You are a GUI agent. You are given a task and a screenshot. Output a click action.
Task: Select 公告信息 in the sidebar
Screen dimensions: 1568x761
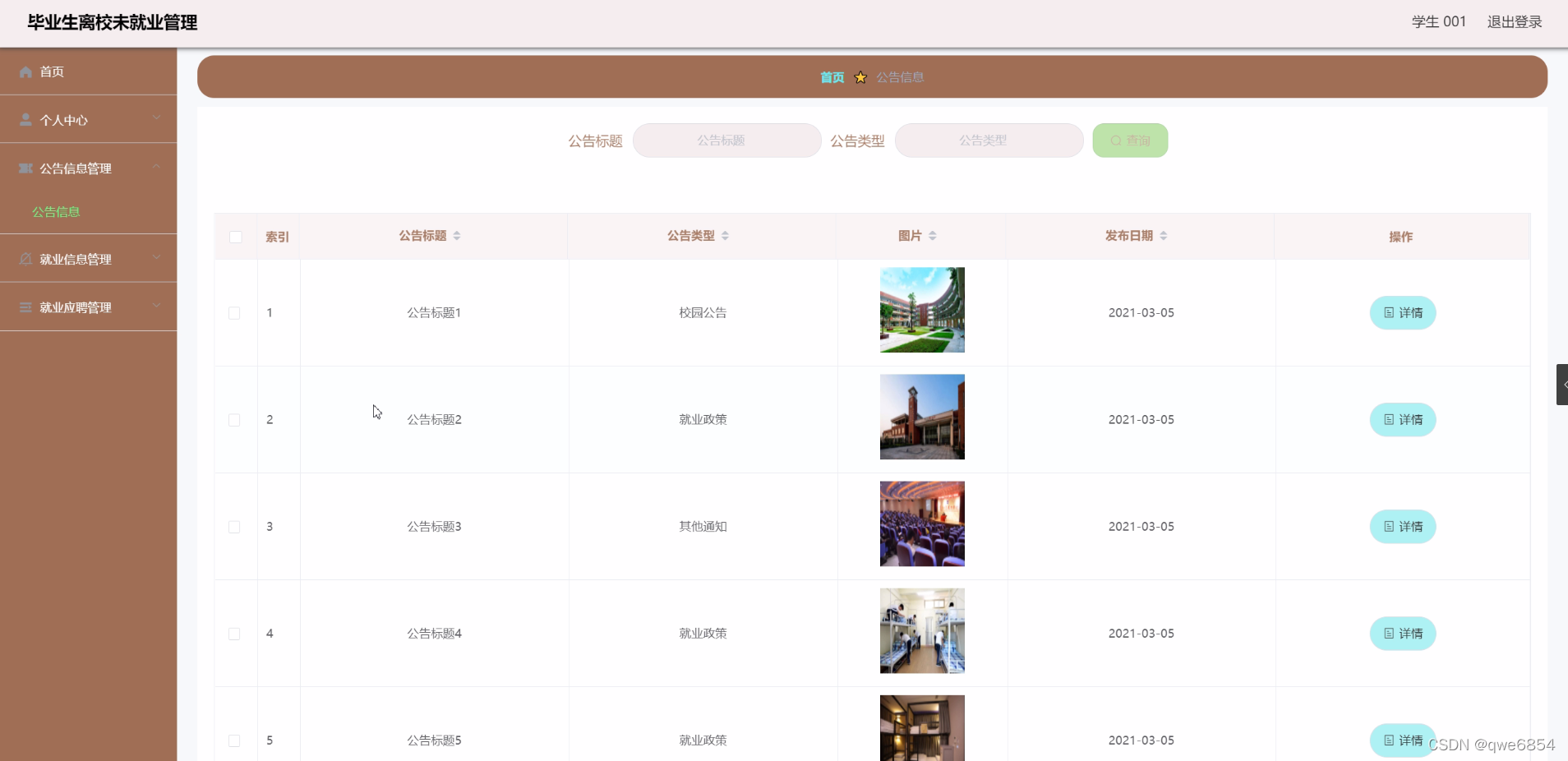[x=56, y=211]
